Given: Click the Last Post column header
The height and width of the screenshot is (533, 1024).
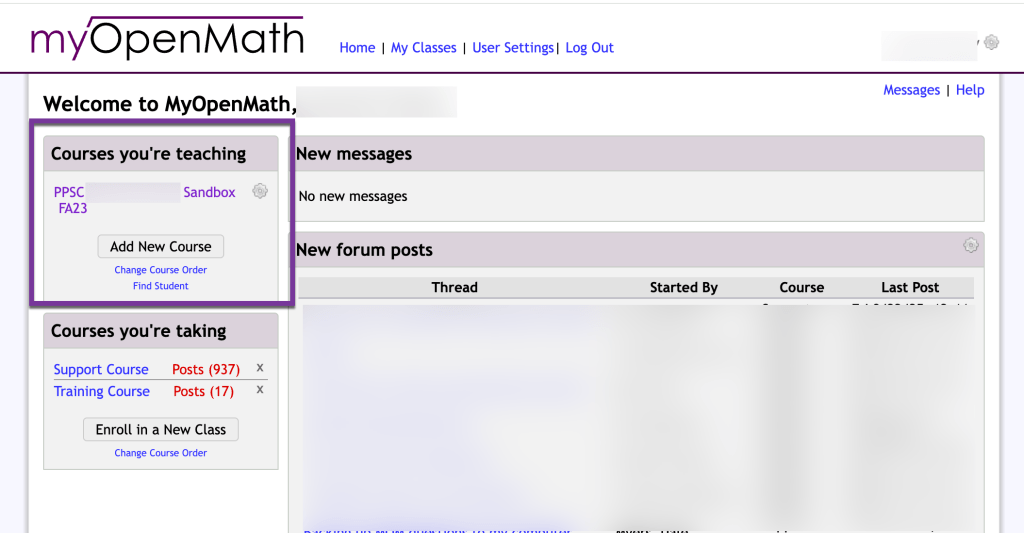Looking at the screenshot, I should tap(910, 287).
